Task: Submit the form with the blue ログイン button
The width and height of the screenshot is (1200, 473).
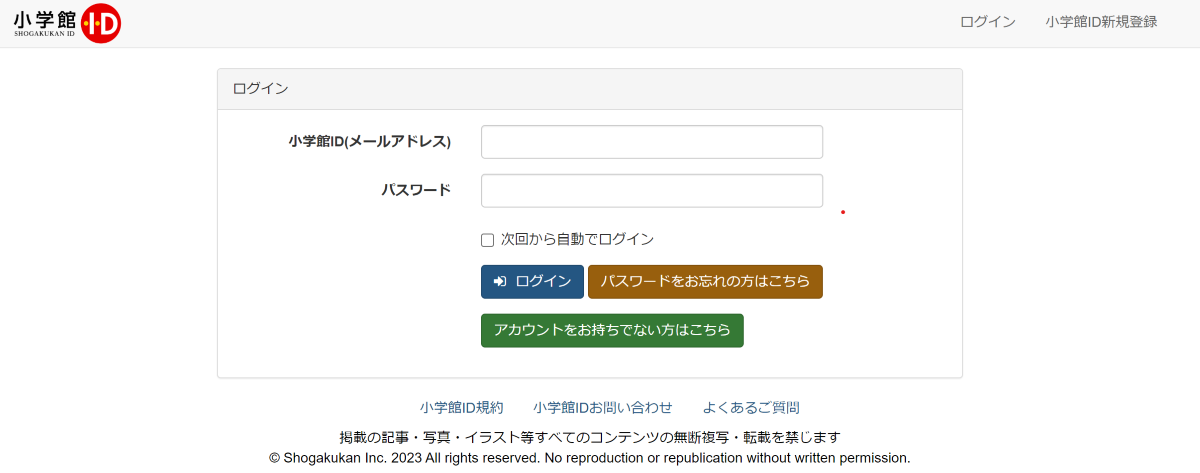Action: (532, 282)
